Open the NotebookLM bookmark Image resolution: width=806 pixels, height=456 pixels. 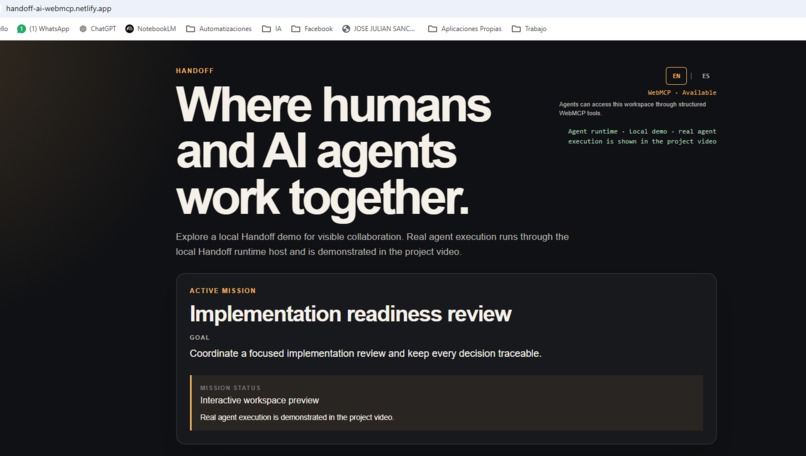pos(151,29)
